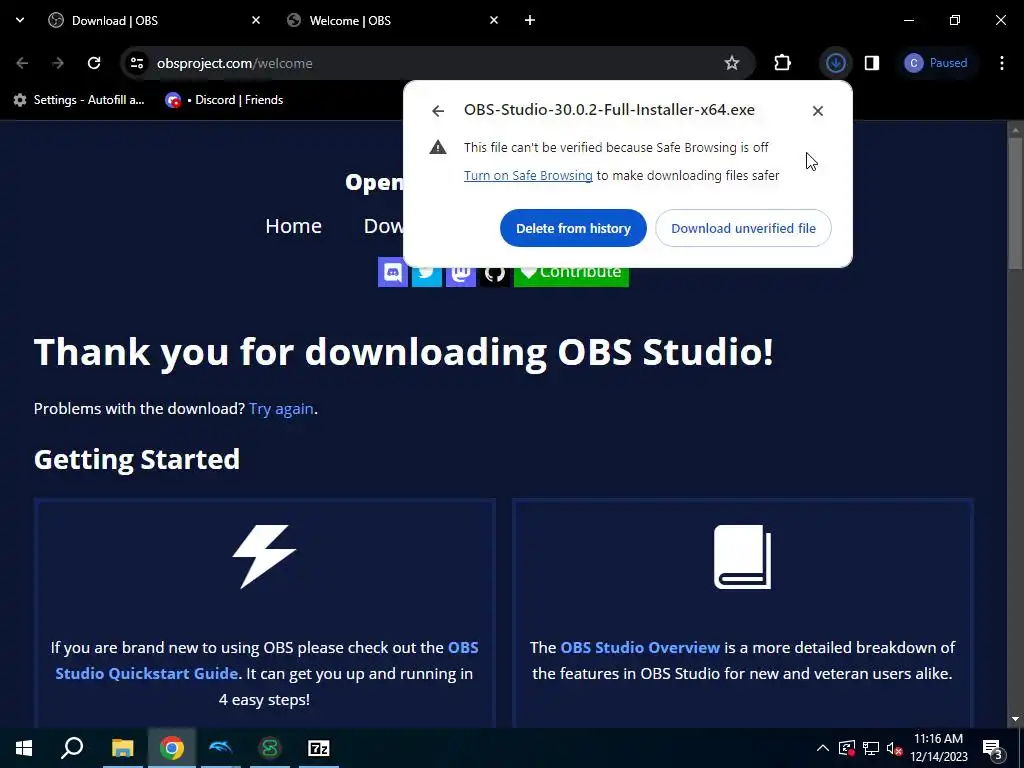This screenshot has width=1024, height=768.
Task: Click the OBS Mastodon icon
Action: [x=460, y=276]
